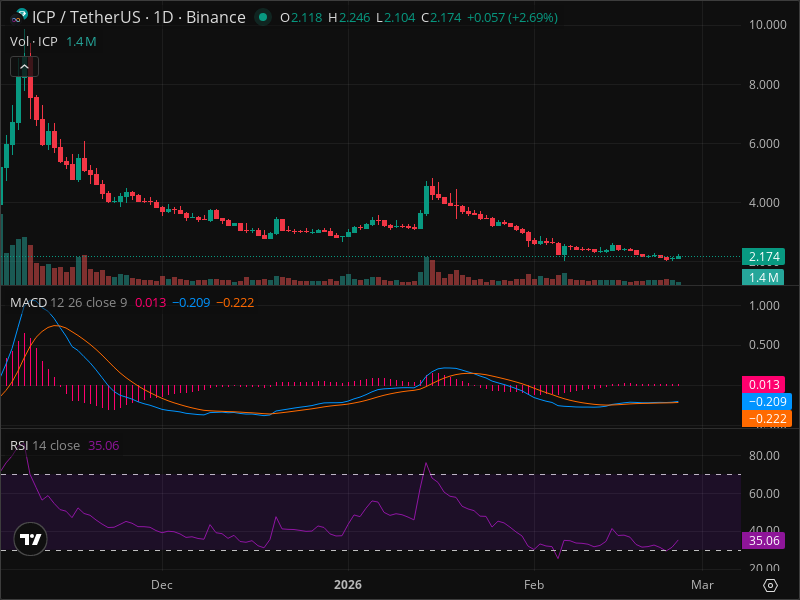Open the ICP / TetherUS symbol title
The width and height of the screenshot is (800, 600).
139,17
